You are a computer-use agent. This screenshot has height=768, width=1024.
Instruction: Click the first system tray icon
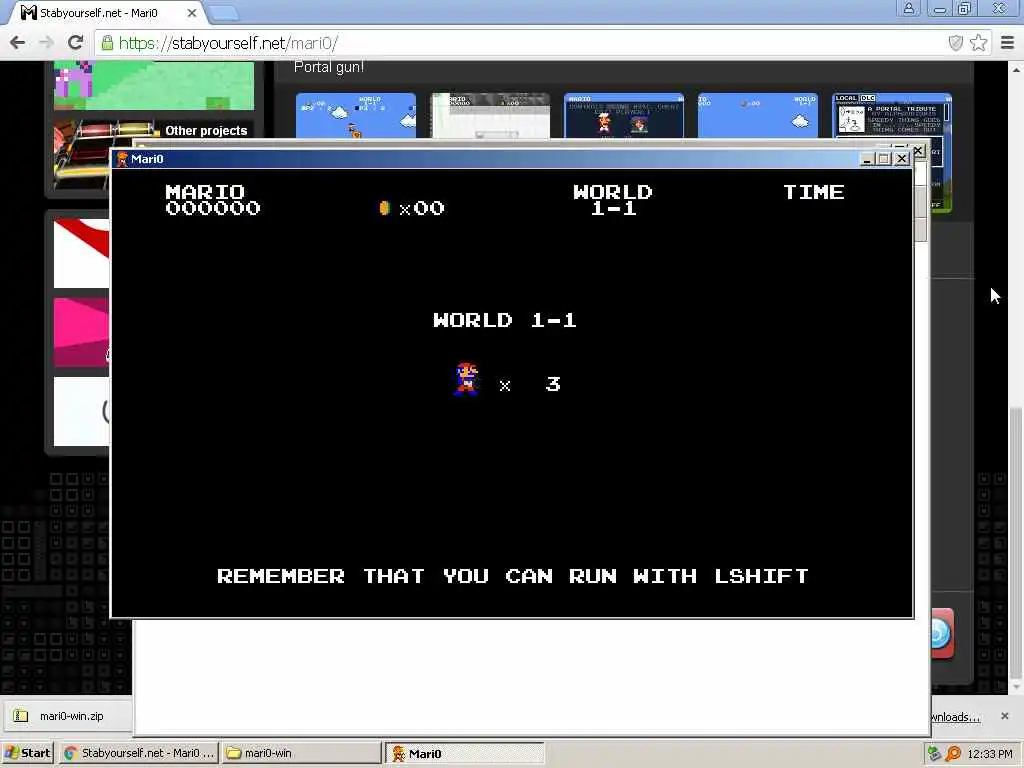click(x=934, y=754)
